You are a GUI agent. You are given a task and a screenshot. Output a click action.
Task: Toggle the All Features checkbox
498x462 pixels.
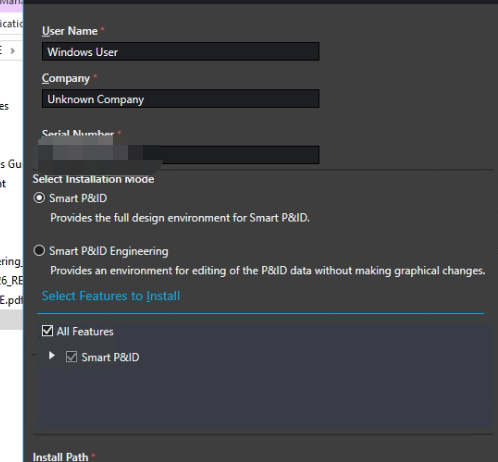pyautogui.click(x=47, y=331)
